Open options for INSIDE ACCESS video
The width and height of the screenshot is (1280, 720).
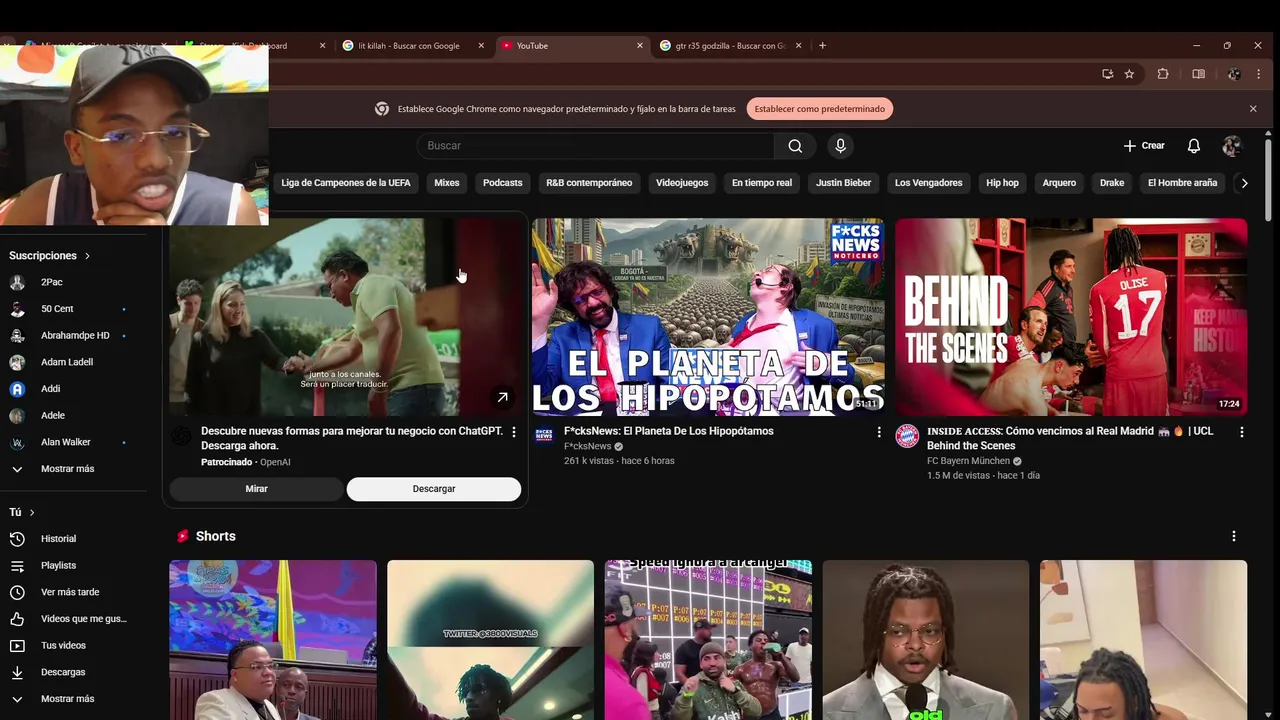tap(1242, 432)
